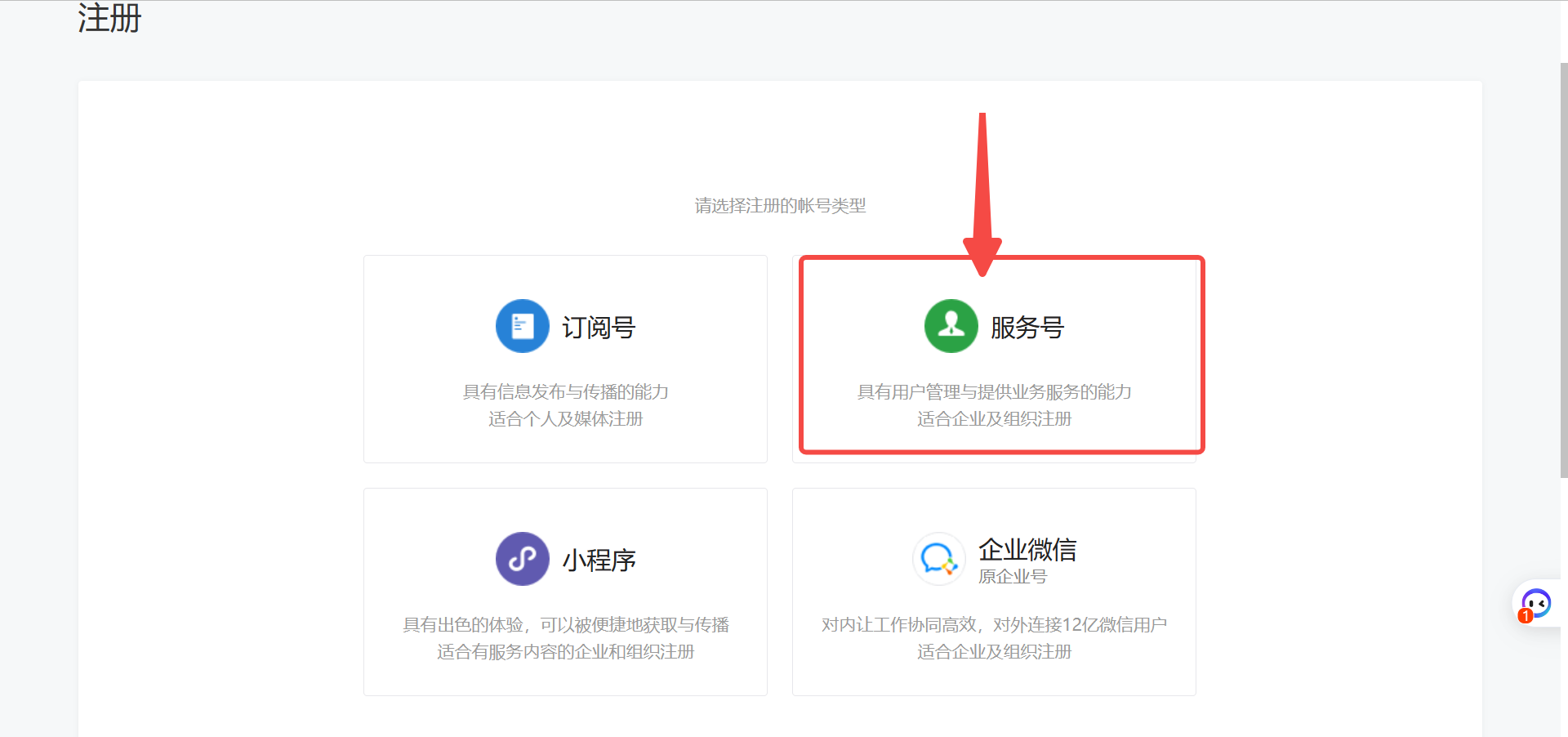Click the green 服务号 person icon

(951, 326)
